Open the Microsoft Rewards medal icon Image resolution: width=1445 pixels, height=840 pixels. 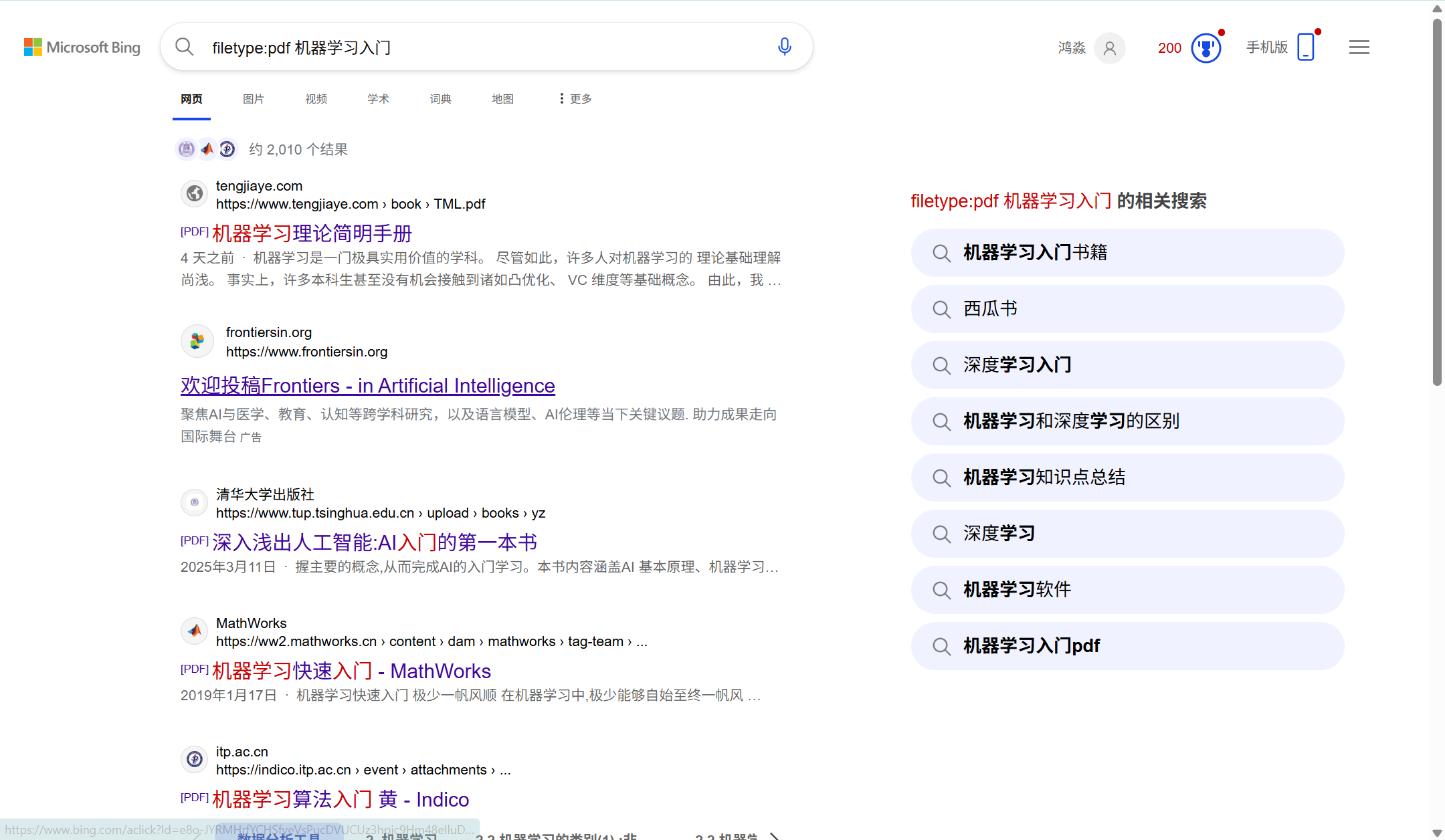point(1206,47)
